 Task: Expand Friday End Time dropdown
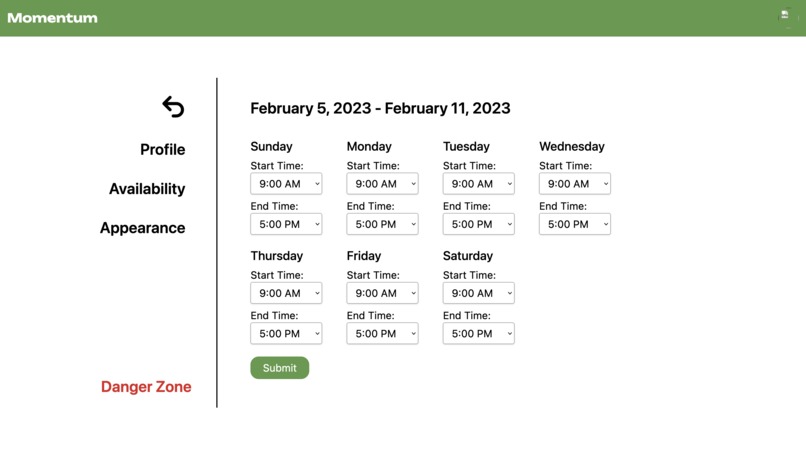[382, 333]
